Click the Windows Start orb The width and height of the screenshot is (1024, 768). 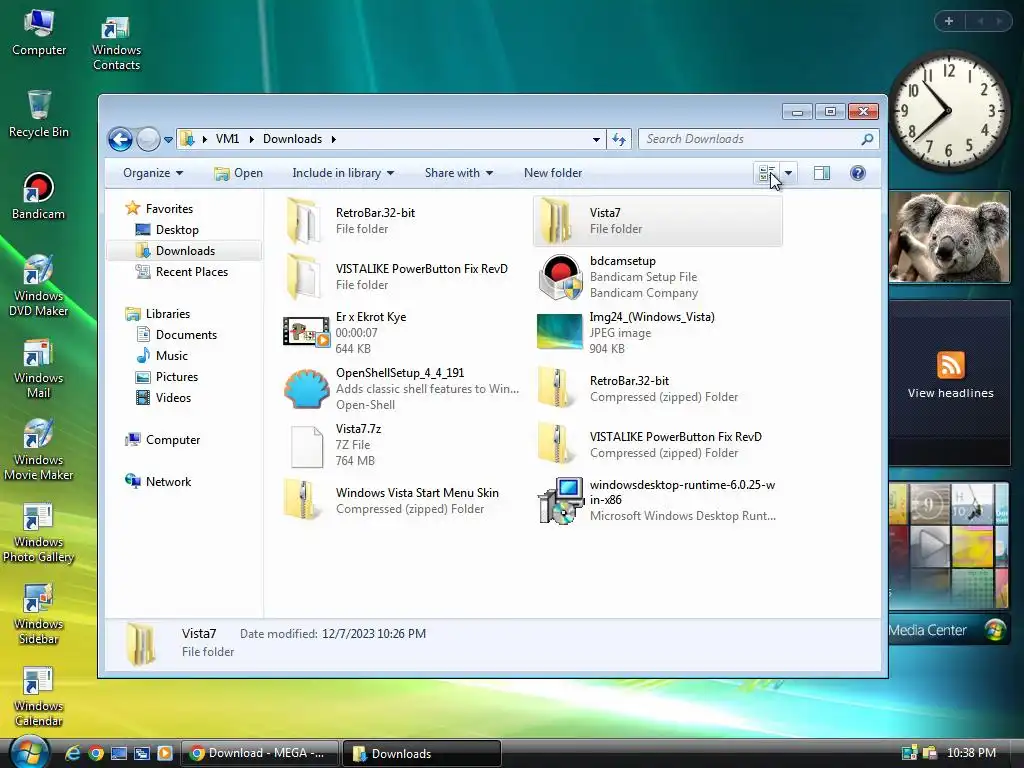tap(29, 752)
